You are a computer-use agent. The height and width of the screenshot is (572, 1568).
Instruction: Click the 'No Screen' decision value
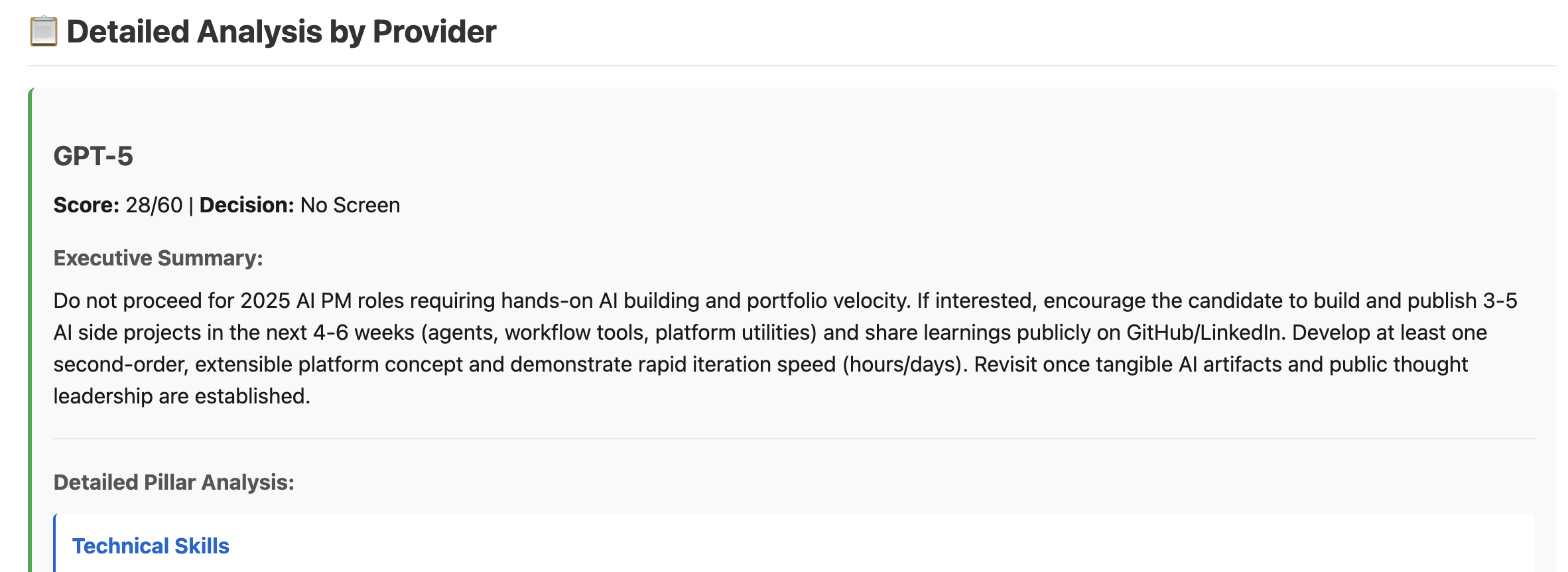[x=350, y=206]
